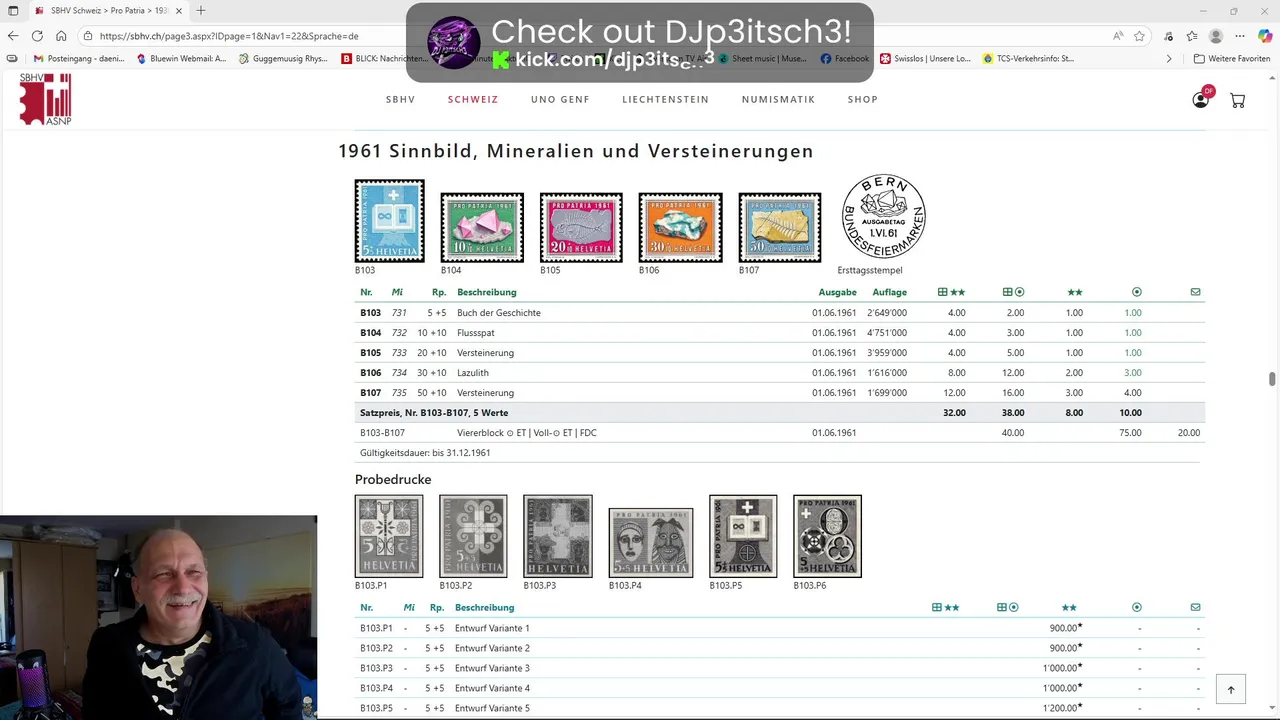Image resolution: width=1280 pixels, height=720 pixels.
Task: Click the green 3.00 price for B106
Action: (x=1132, y=373)
